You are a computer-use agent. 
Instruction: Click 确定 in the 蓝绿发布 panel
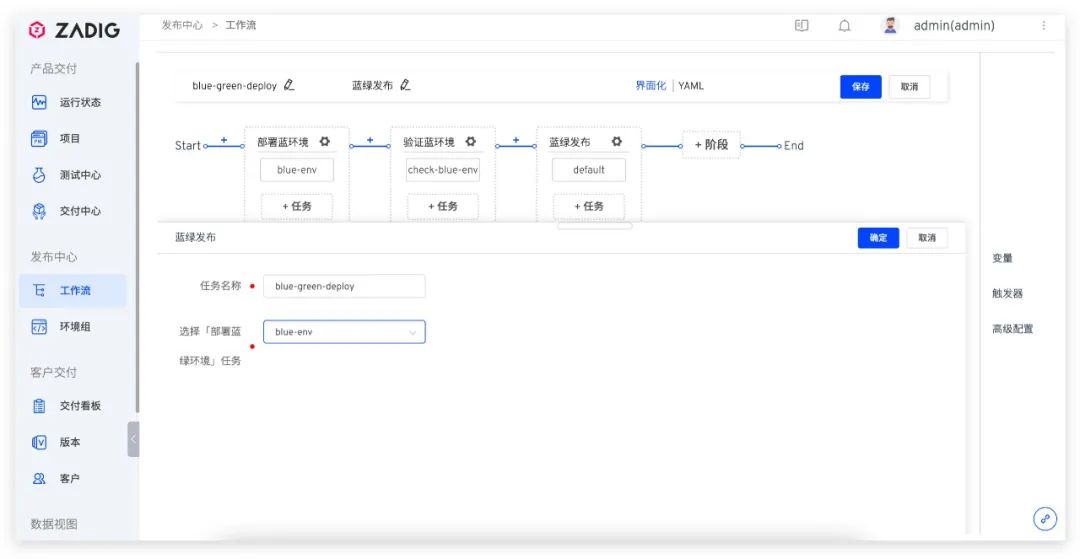click(x=878, y=238)
